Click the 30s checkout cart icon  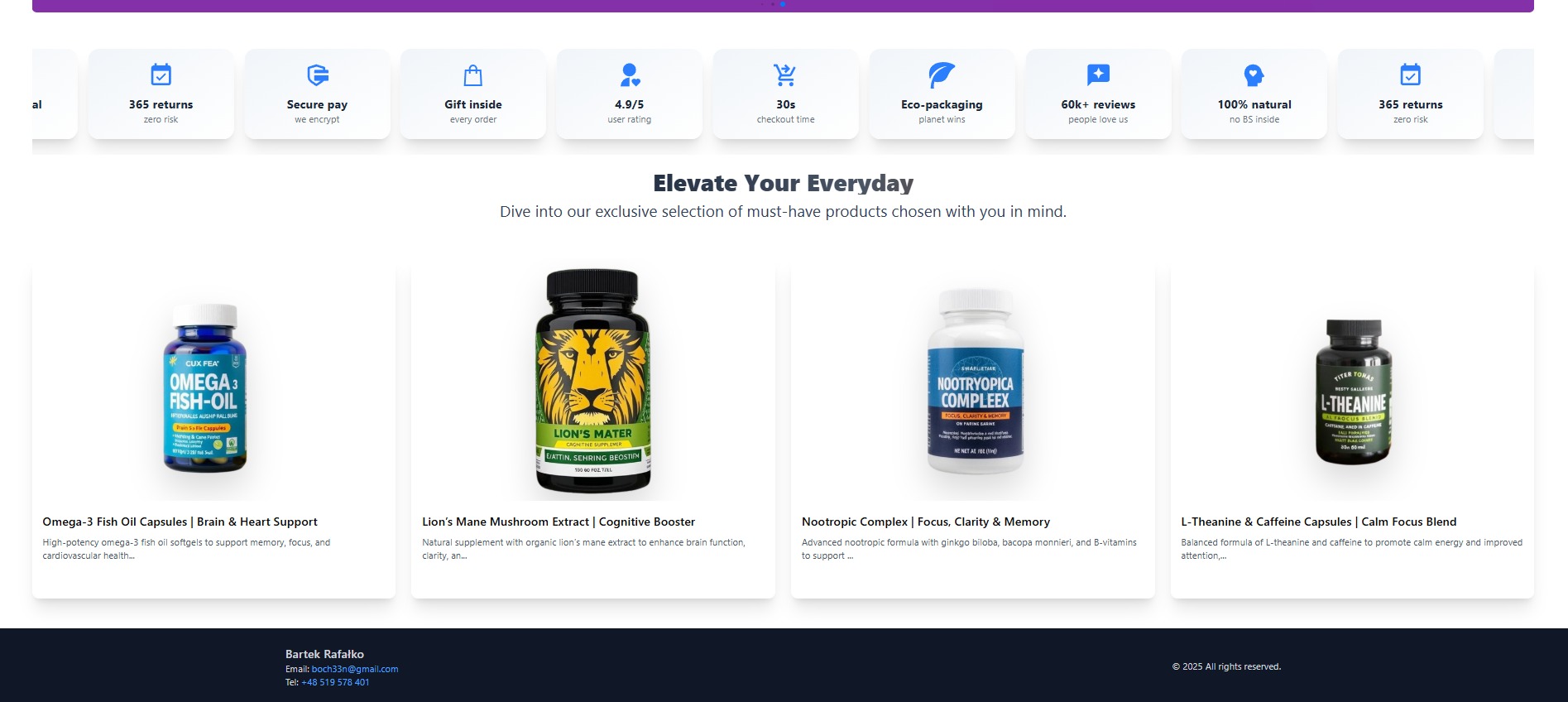pyautogui.click(x=785, y=75)
